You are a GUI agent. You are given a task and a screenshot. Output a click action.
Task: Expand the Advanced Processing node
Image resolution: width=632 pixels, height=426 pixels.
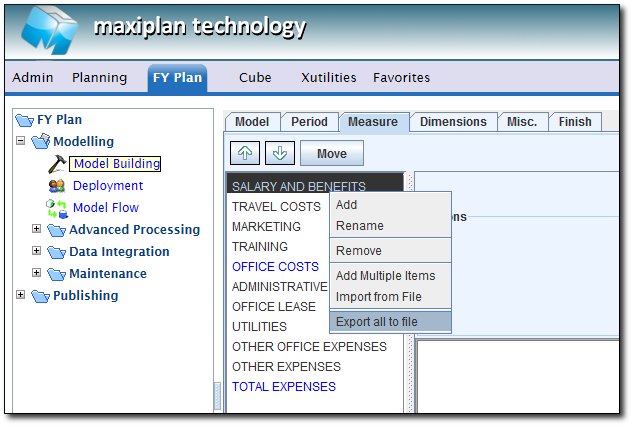point(37,229)
